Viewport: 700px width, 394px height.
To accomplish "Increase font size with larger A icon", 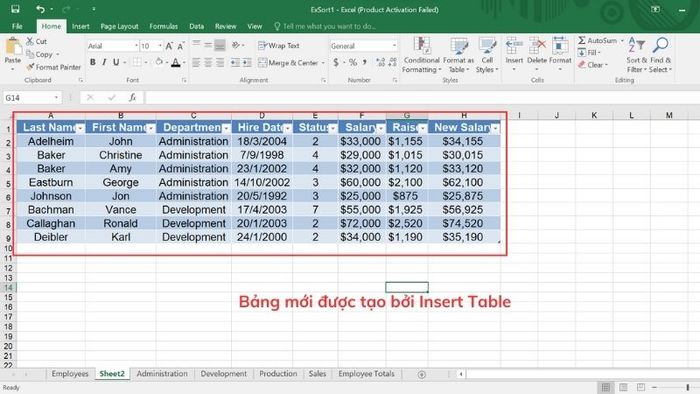I will point(169,46).
